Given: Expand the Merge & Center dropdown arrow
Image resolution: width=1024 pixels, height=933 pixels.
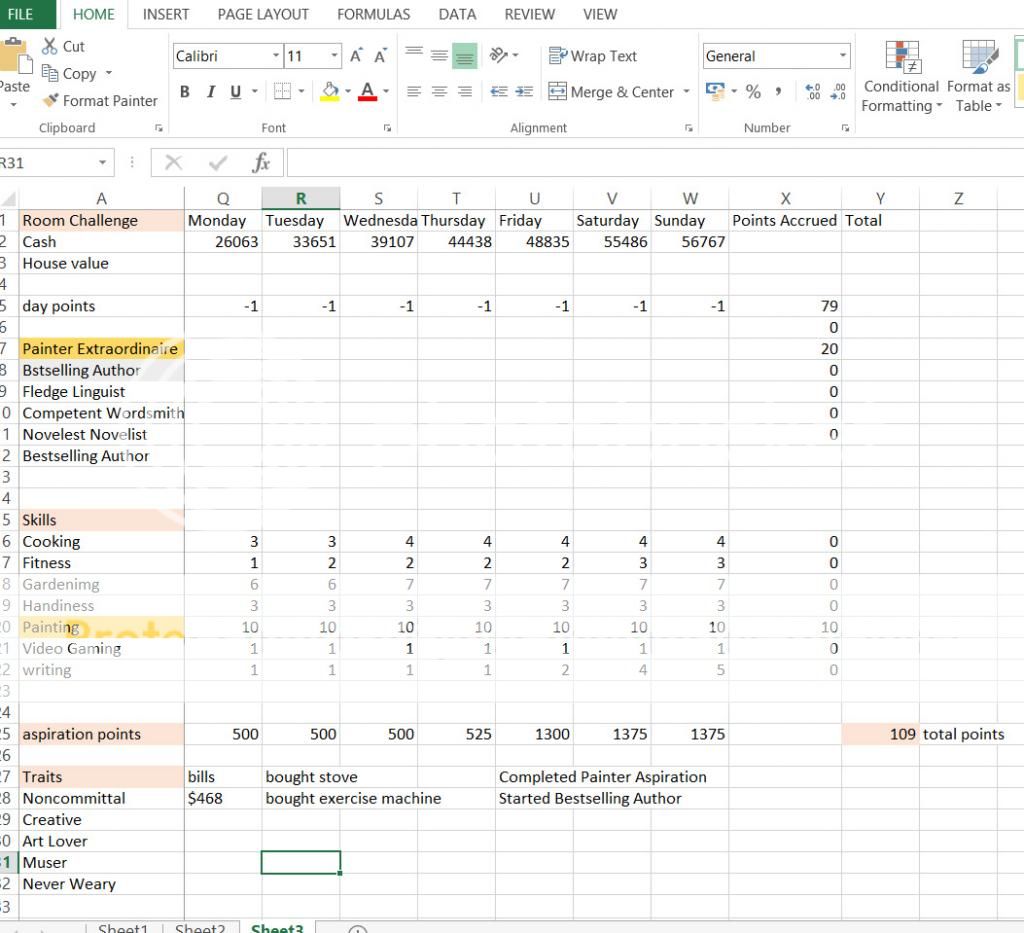Looking at the screenshot, I should [x=686, y=92].
